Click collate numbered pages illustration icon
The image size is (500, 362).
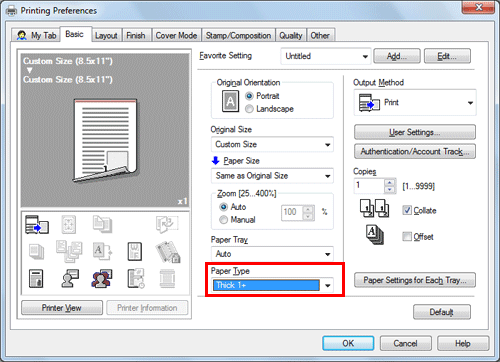[375, 208]
